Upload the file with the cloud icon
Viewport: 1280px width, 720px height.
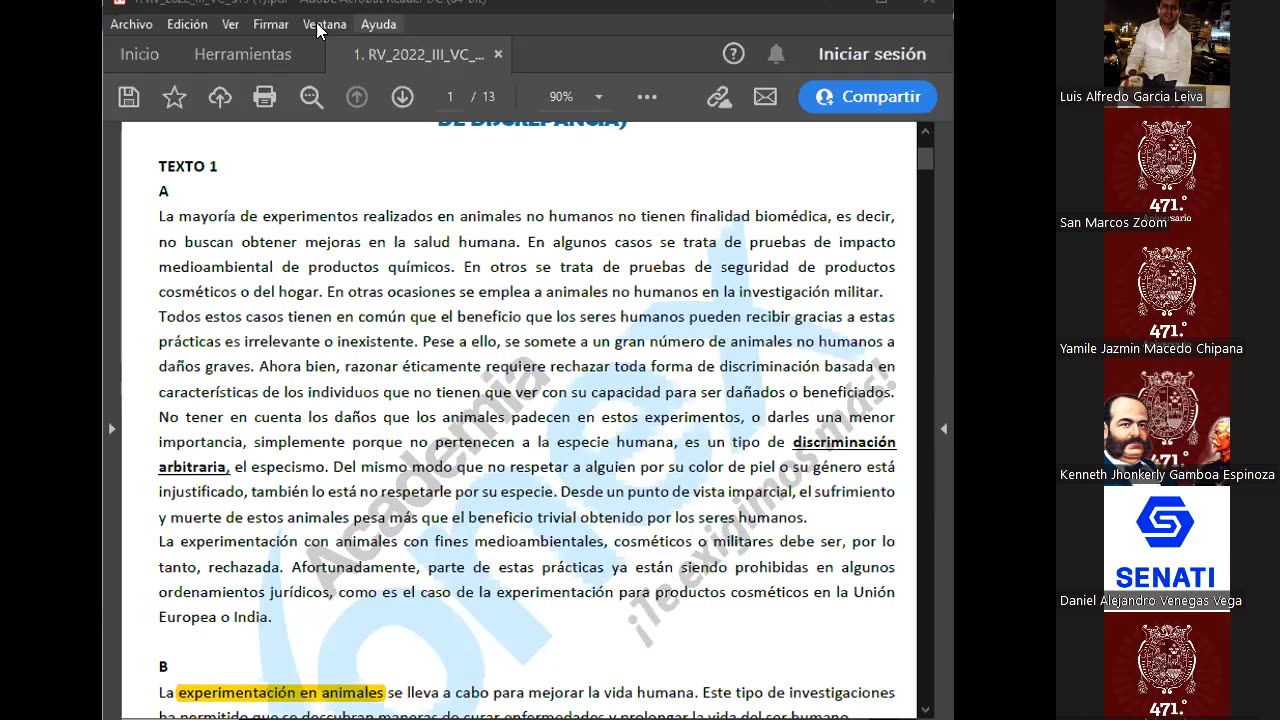tap(220, 97)
